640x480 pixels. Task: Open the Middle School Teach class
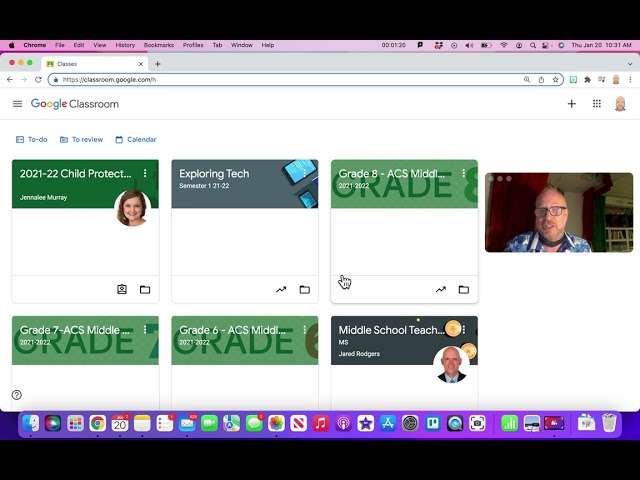point(391,330)
